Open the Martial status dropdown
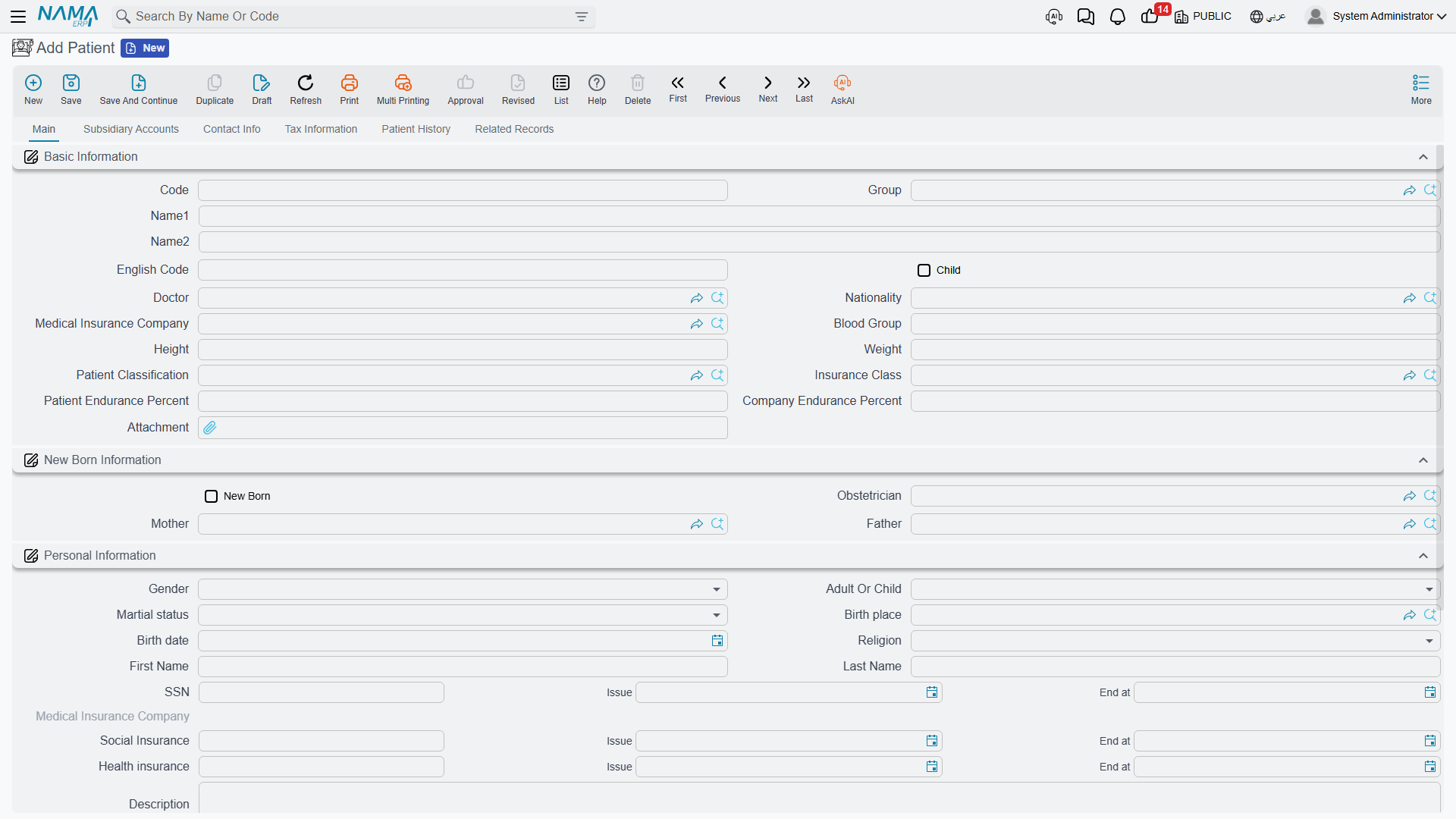The width and height of the screenshot is (1456, 819). tap(463, 615)
